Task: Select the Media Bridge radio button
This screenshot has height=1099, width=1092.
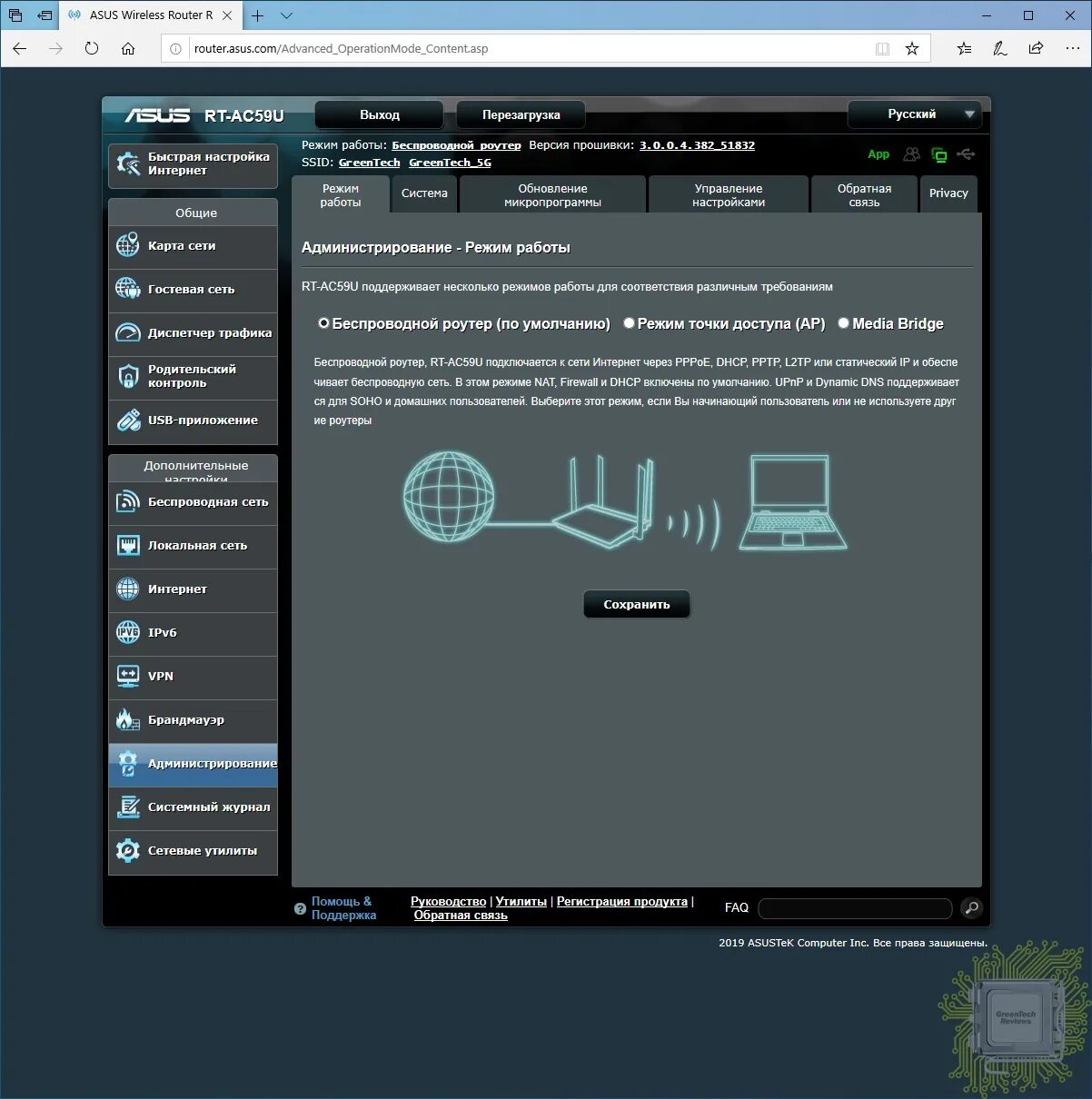Action: click(843, 323)
